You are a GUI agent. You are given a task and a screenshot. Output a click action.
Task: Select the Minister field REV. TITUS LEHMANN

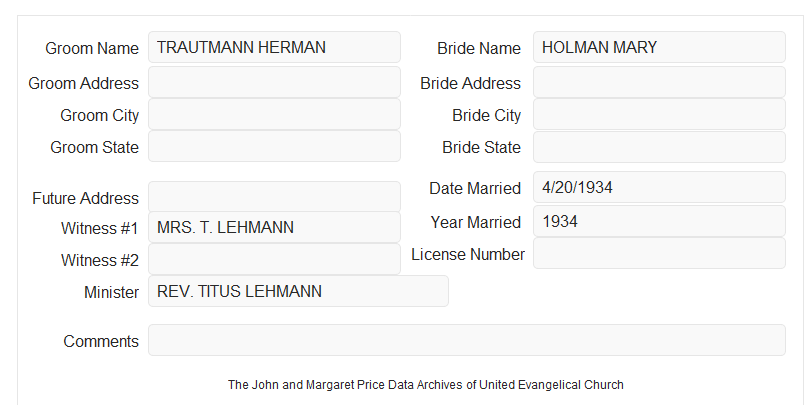click(x=298, y=291)
